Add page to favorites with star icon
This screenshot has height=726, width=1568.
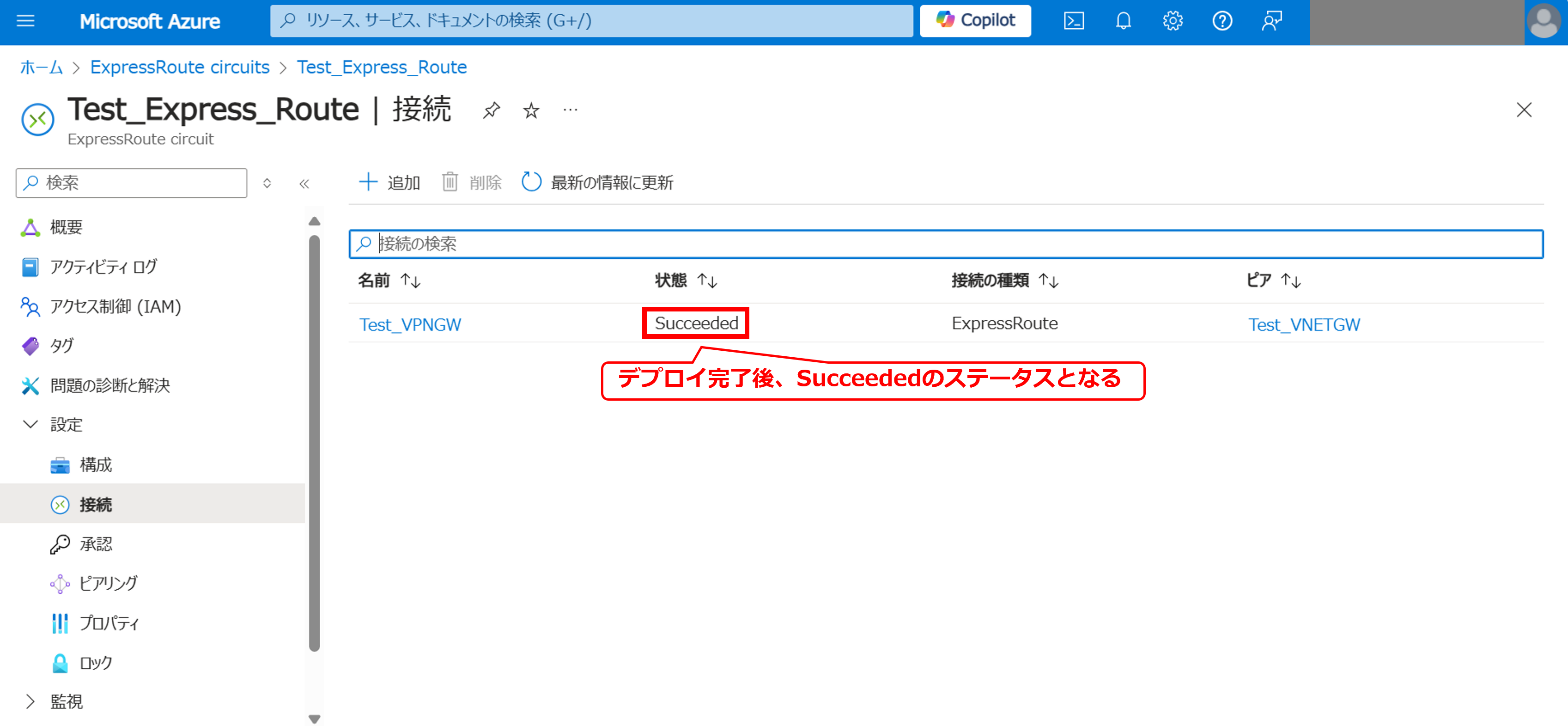tap(531, 110)
